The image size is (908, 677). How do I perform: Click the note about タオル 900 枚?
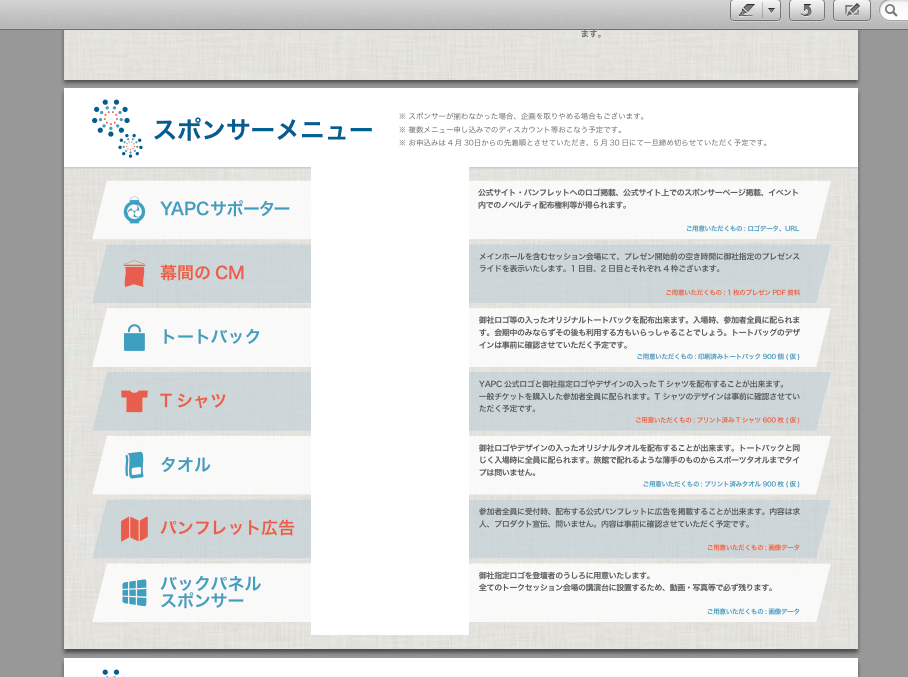[x=721, y=484]
